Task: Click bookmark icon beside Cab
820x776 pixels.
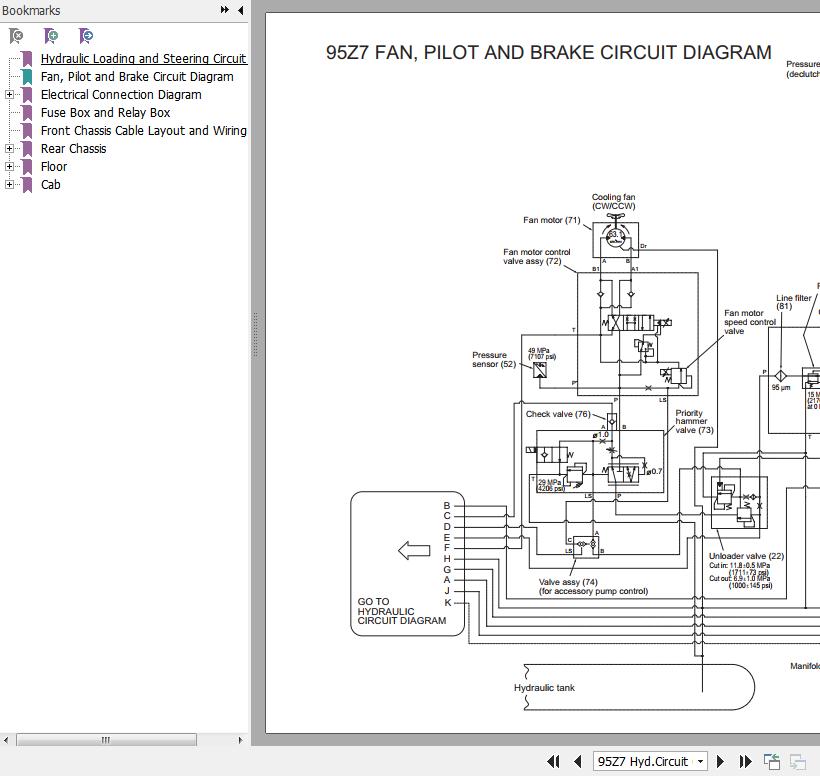Action: tap(27, 185)
